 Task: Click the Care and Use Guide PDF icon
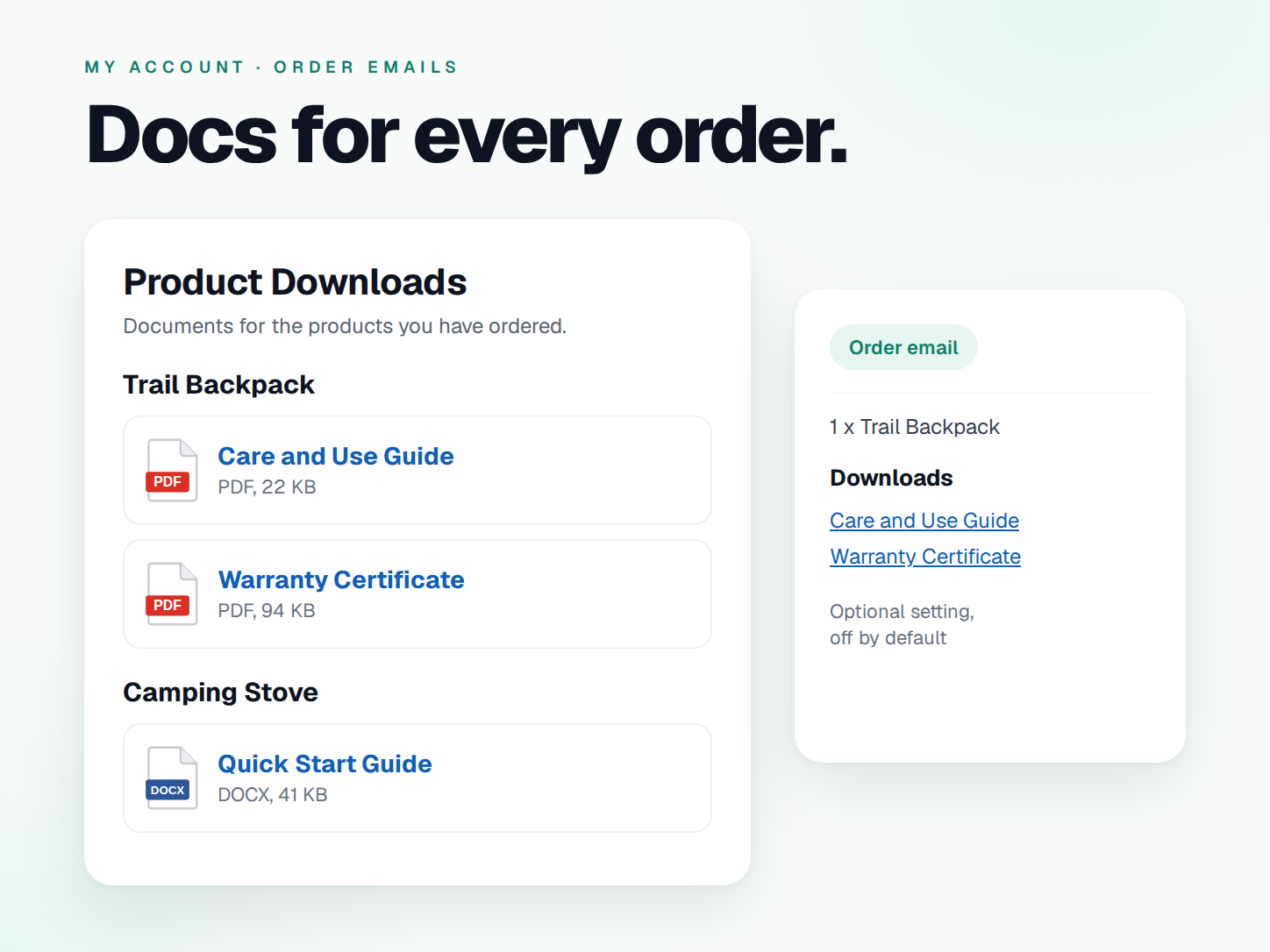click(x=172, y=470)
